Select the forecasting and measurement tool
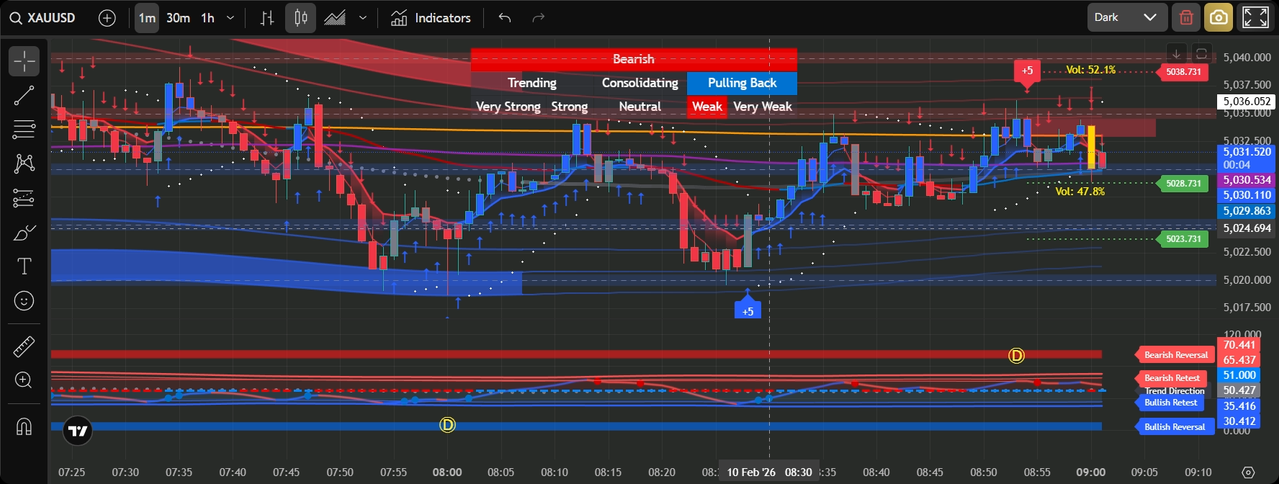The height and width of the screenshot is (484, 1279). (x=24, y=198)
